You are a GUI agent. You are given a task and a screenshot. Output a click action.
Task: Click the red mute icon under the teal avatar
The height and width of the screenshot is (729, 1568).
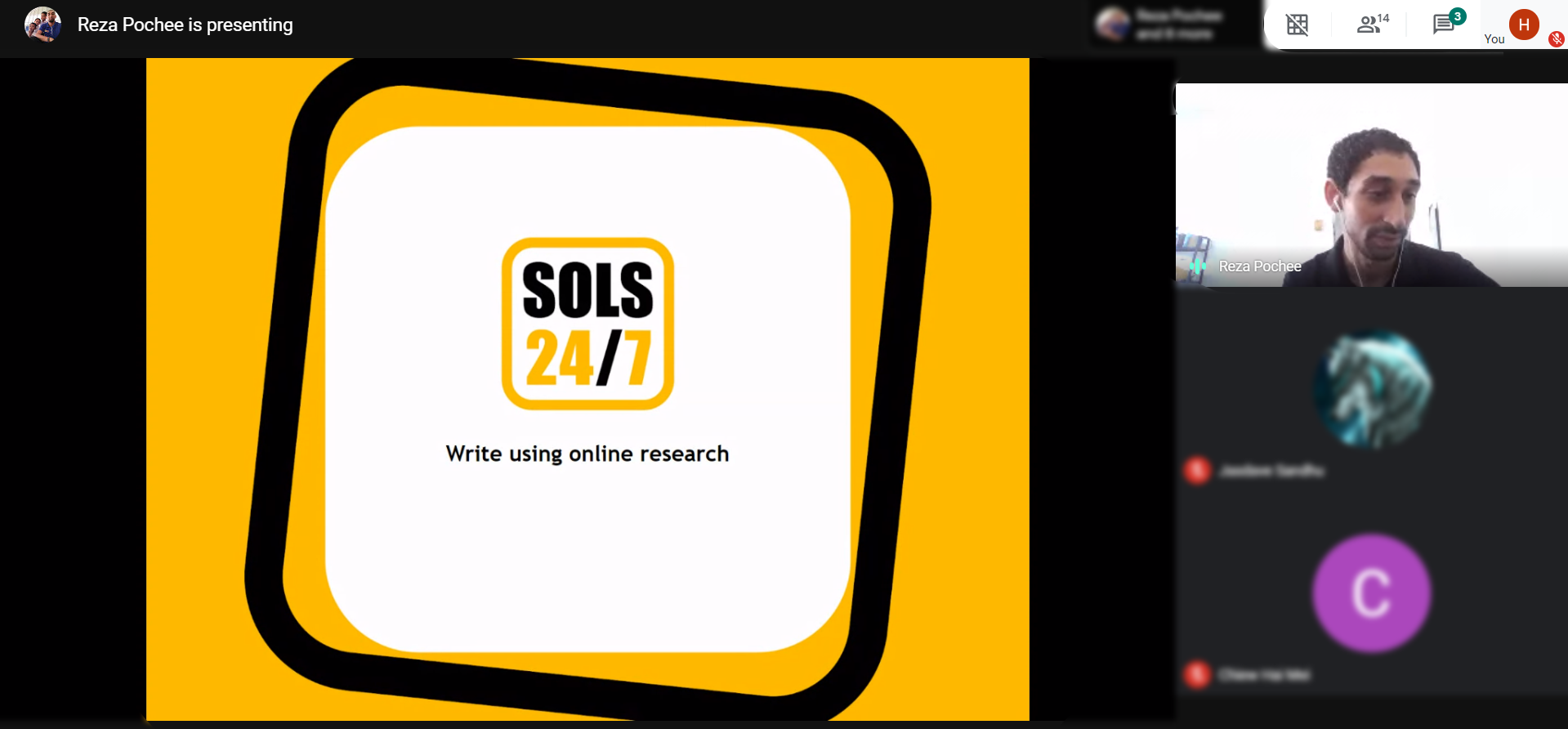pos(1198,470)
